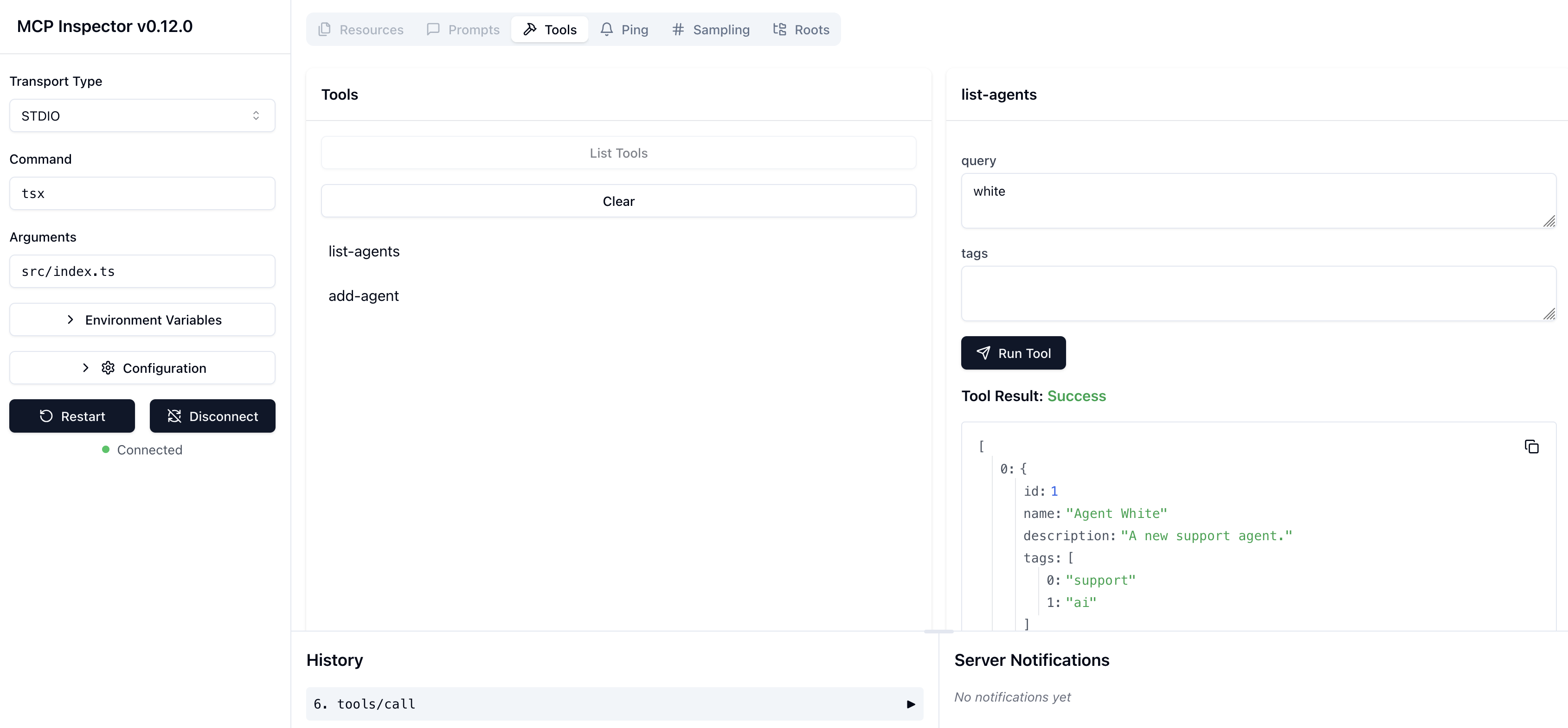This screenshot has height=728, width=1568.
Task: Click the tags field resize handle
Action: (1550, 314)
